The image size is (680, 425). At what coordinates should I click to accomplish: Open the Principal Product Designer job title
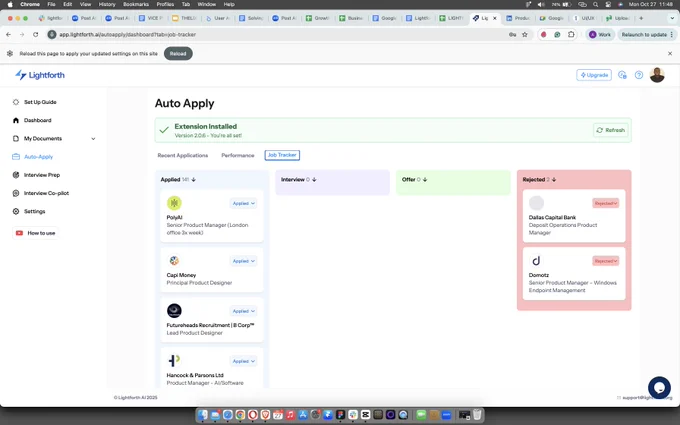(x=199, y=283)
